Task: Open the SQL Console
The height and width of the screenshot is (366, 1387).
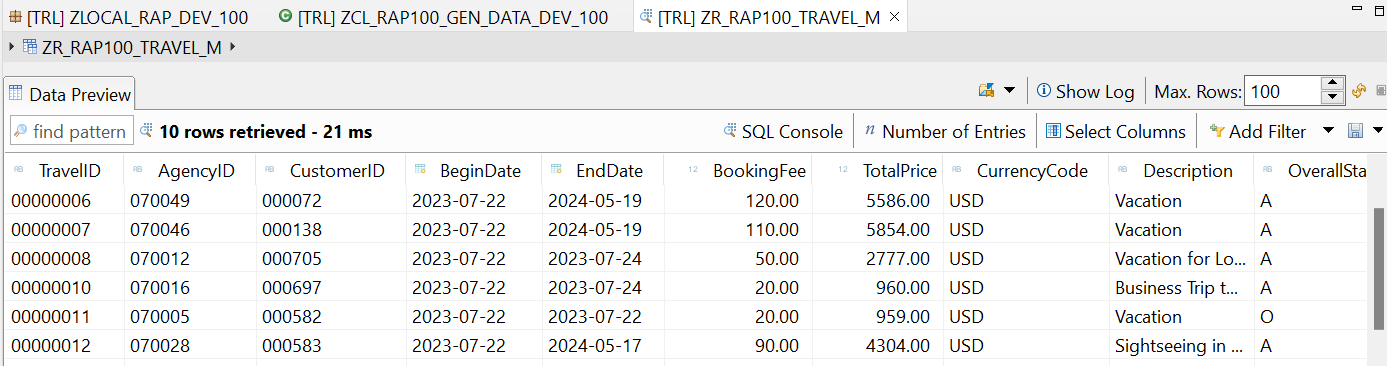Action: 784,131
